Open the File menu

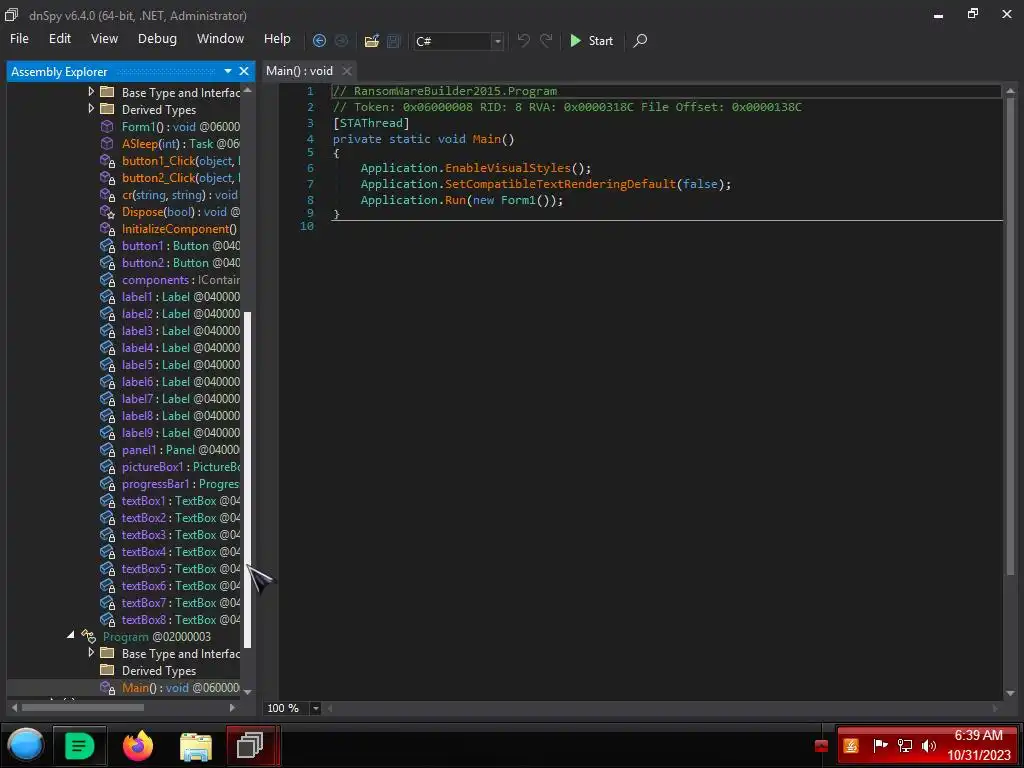click(x=19, y=39)
